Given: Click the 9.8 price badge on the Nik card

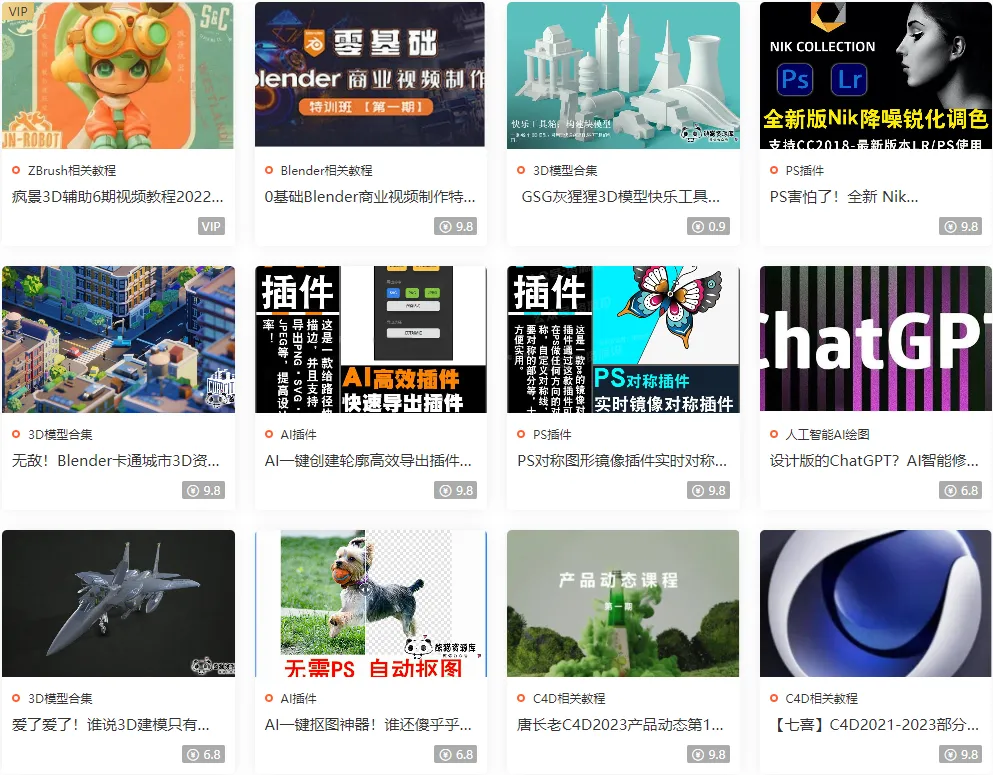Looking at the screenshot, I should pyautogui.click(x=961, y=226).
